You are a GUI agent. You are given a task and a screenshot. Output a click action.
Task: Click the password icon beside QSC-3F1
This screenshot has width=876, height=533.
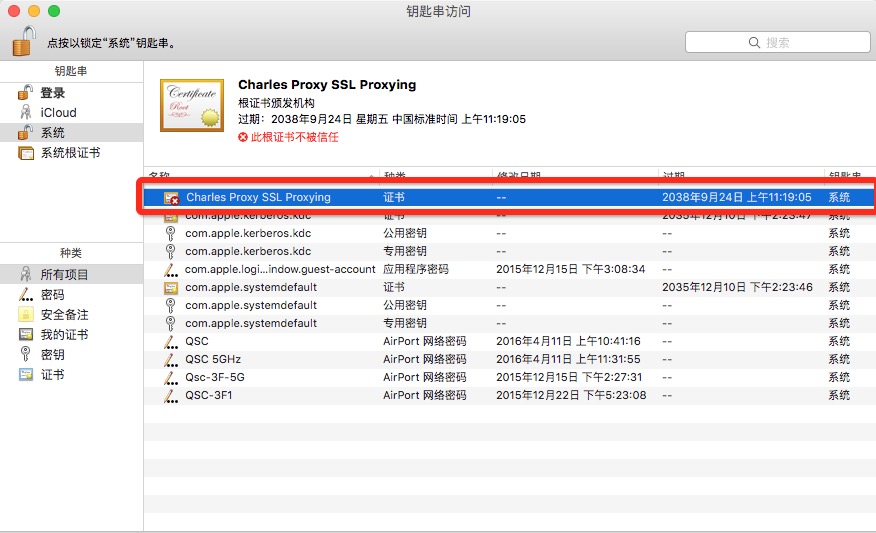pyautogui.click(x=170, y=396)
